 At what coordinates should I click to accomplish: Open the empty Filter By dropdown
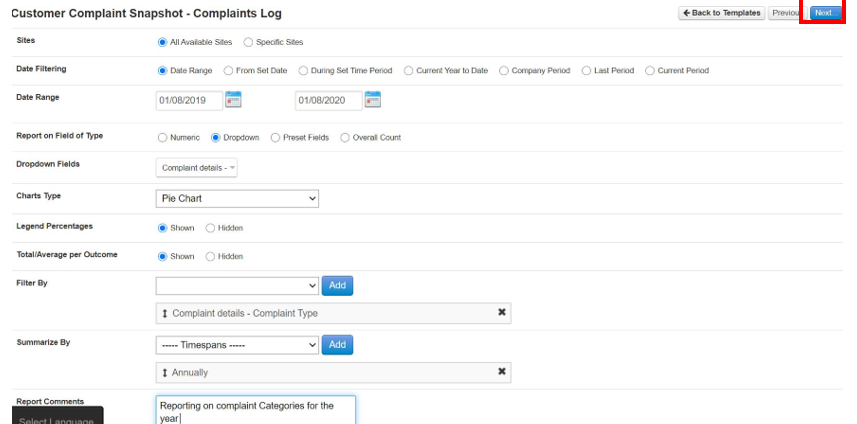coord(237,285)
